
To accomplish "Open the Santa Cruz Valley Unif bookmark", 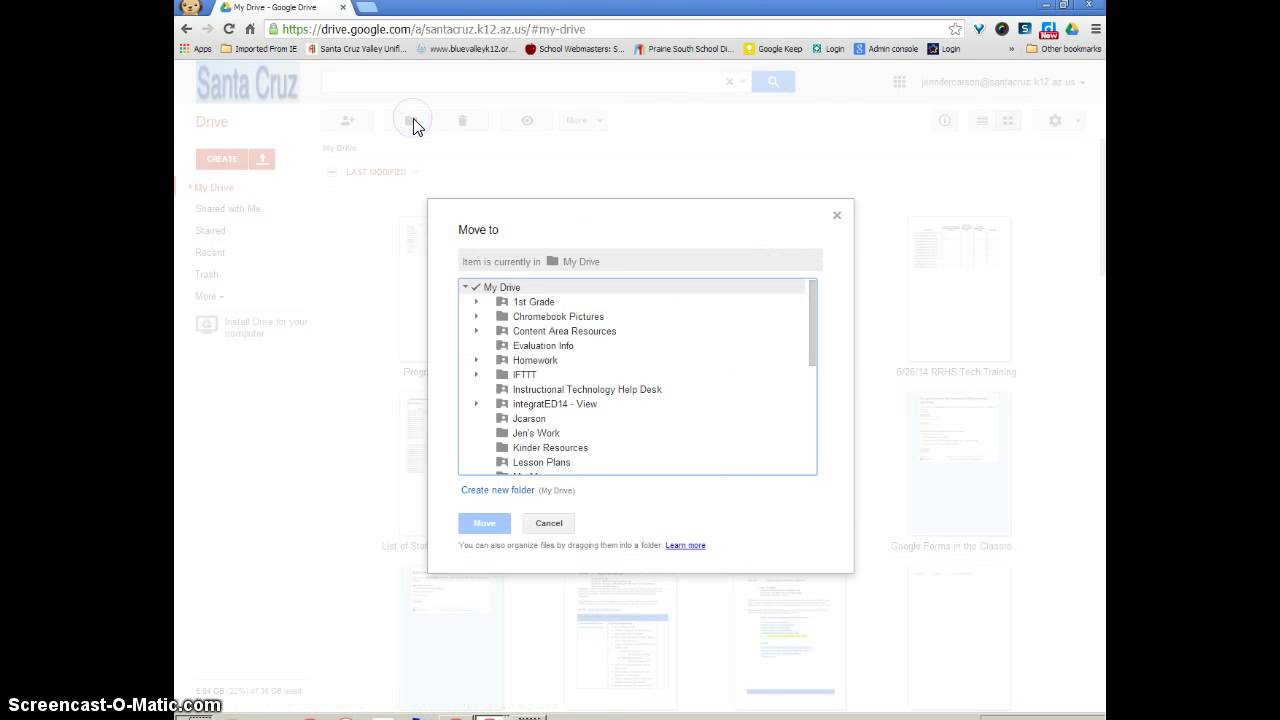I will [357, 48].
